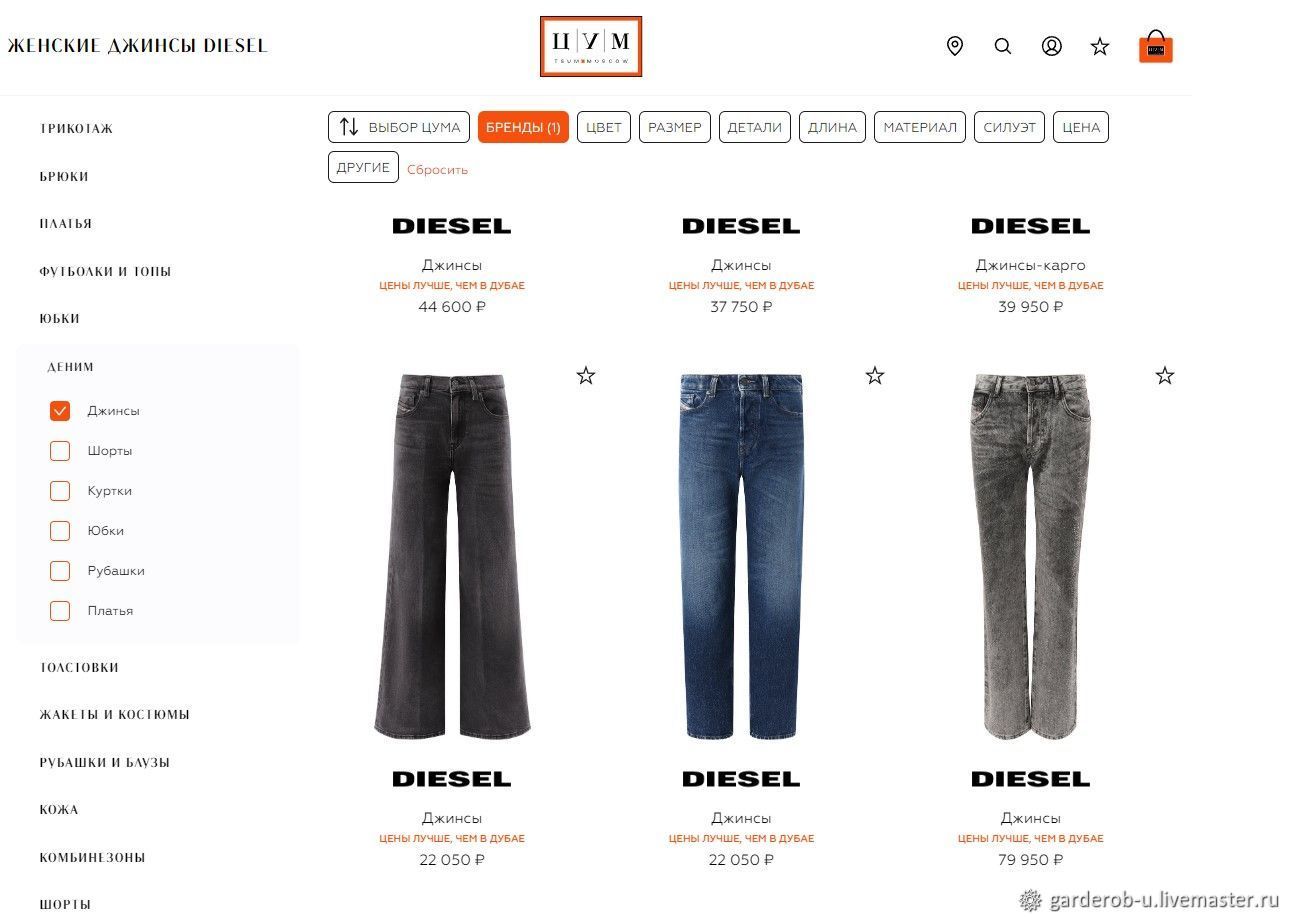
Task: Favorite the blue Diesel jeans
Action: click(x=875, y=376)
